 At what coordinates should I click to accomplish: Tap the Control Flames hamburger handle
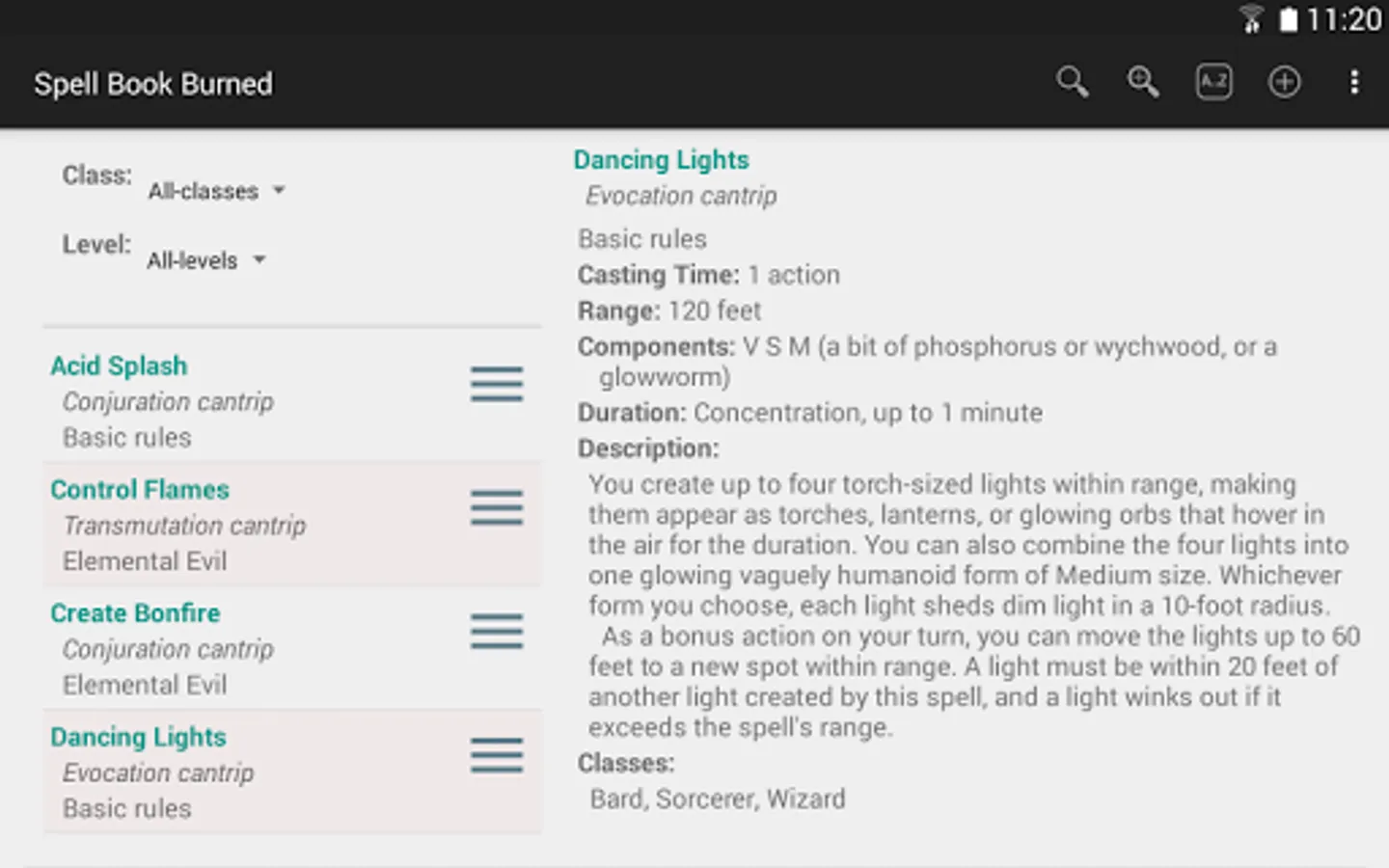click(497, 507)
